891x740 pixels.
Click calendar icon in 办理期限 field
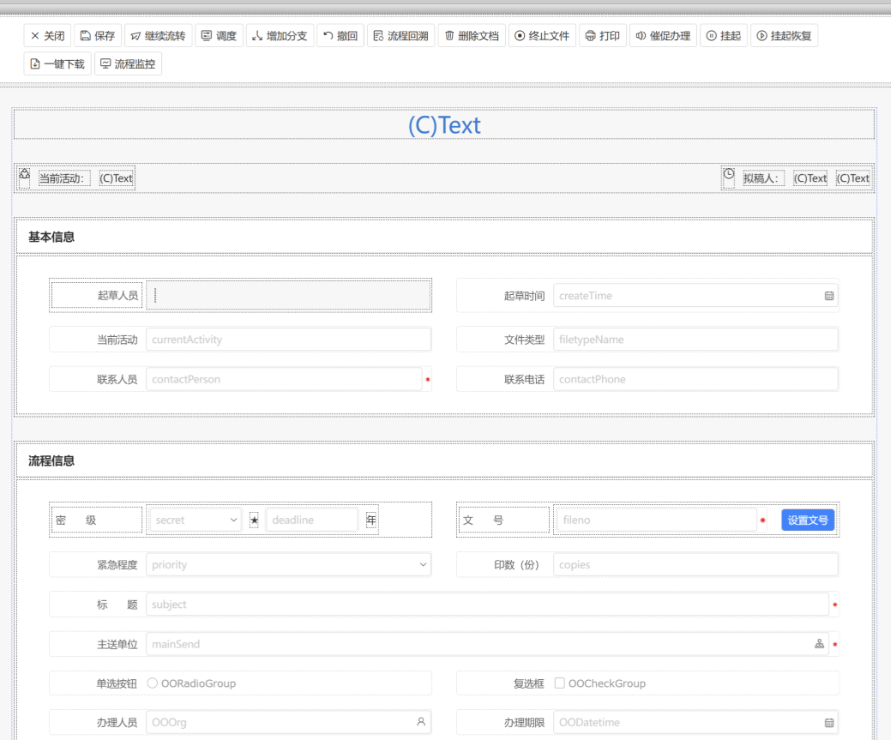pyautogui.click(x=829, y=722)
